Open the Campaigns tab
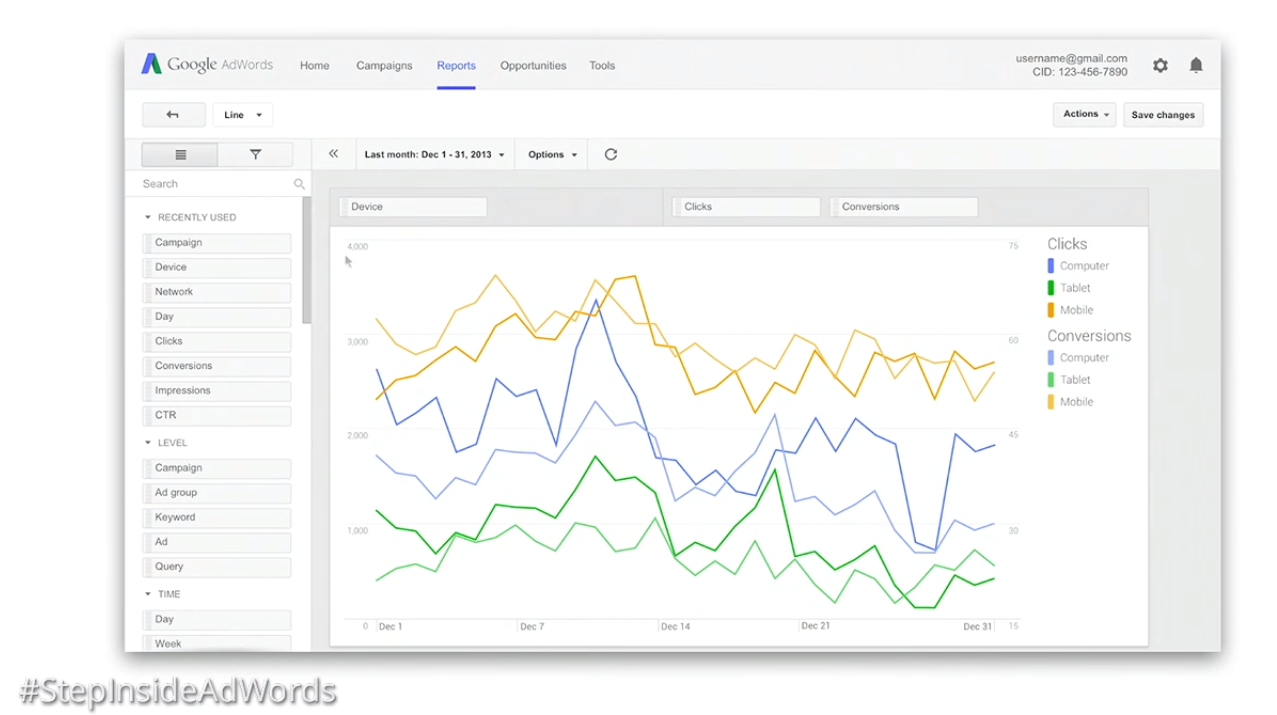The image size is (1277, 715). tap(384, 66)
